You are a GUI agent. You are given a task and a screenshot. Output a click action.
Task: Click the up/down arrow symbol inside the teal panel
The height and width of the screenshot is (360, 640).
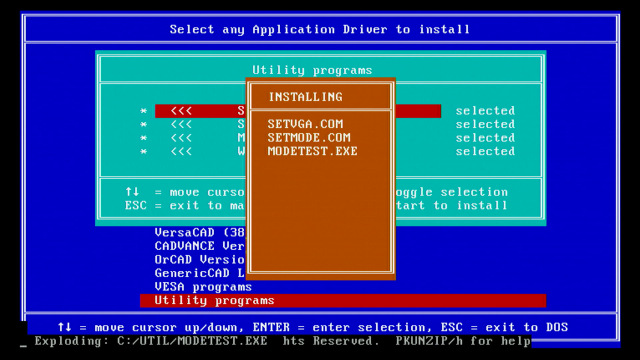[132, 192]
